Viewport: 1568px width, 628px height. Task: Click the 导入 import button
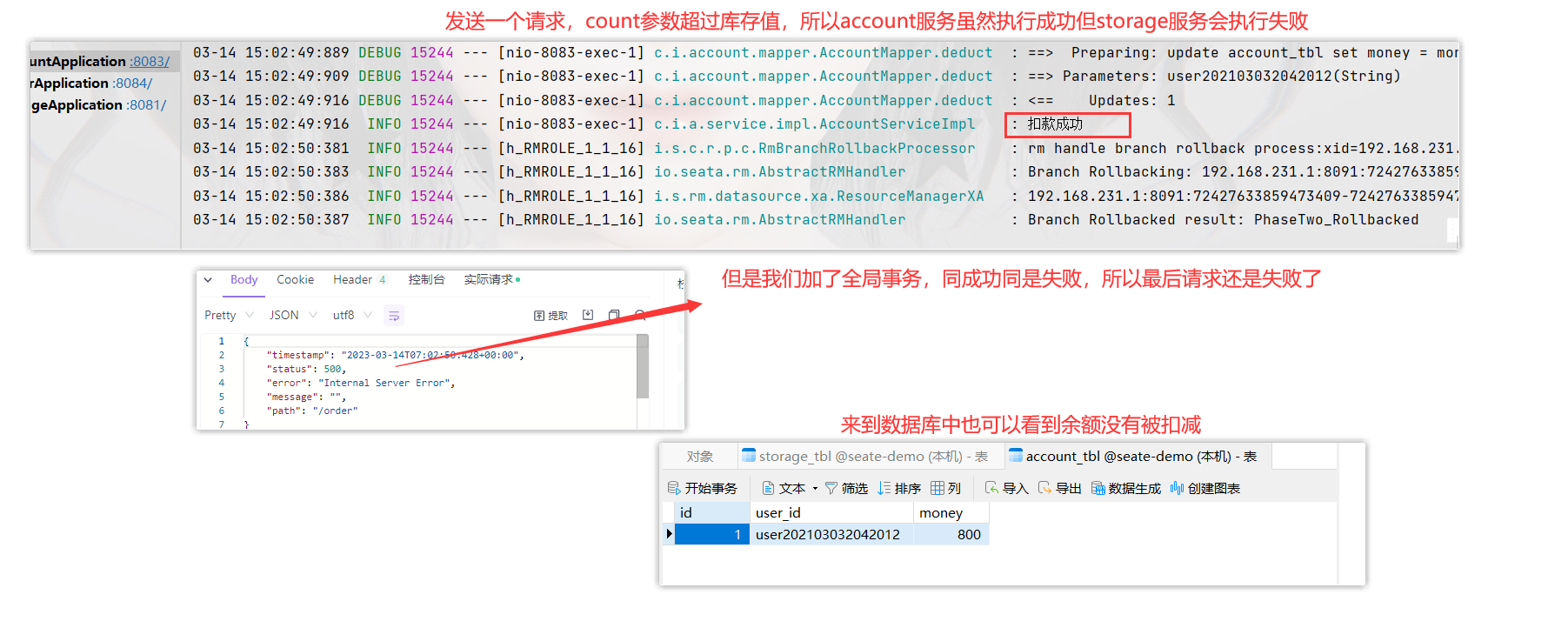pos(1006,488)
